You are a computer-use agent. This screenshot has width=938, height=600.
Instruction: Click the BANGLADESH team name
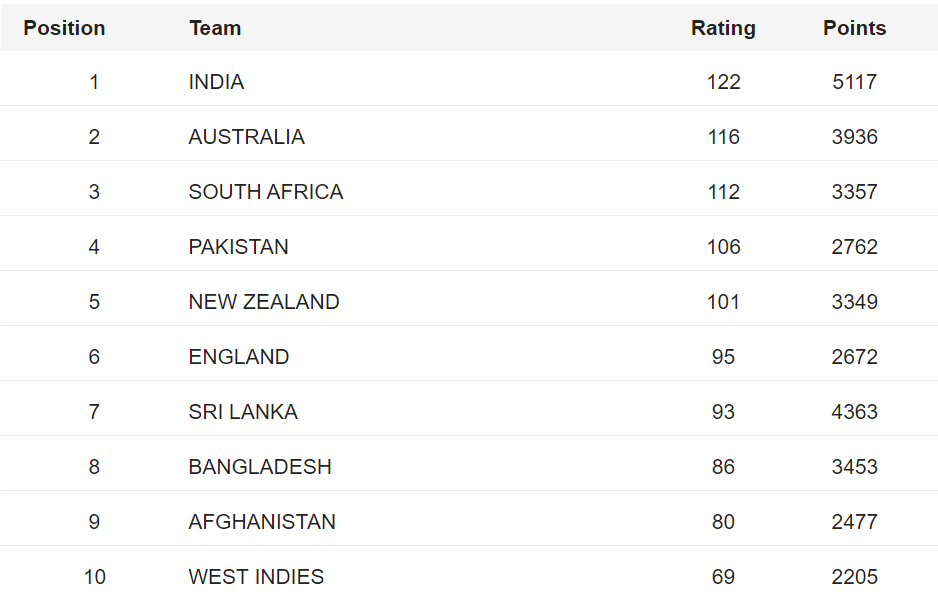[260, 467]
